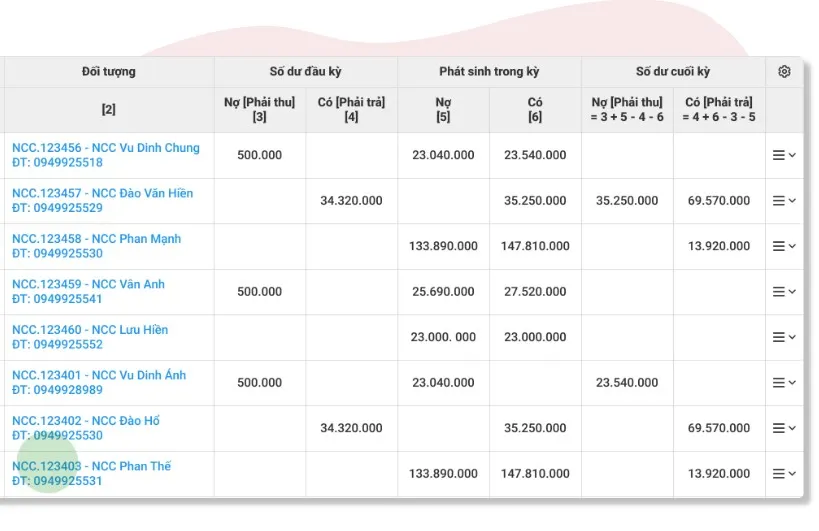
Task: Open actions icon for NCC Phan Thế row
Action: coord(784,474)
